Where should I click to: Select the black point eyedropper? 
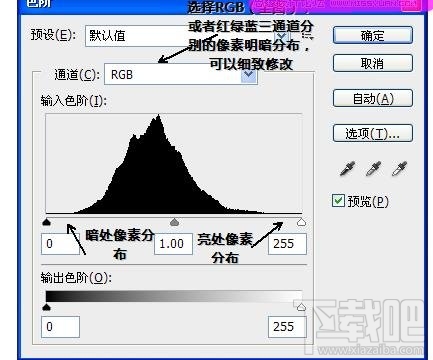[347, 169]
